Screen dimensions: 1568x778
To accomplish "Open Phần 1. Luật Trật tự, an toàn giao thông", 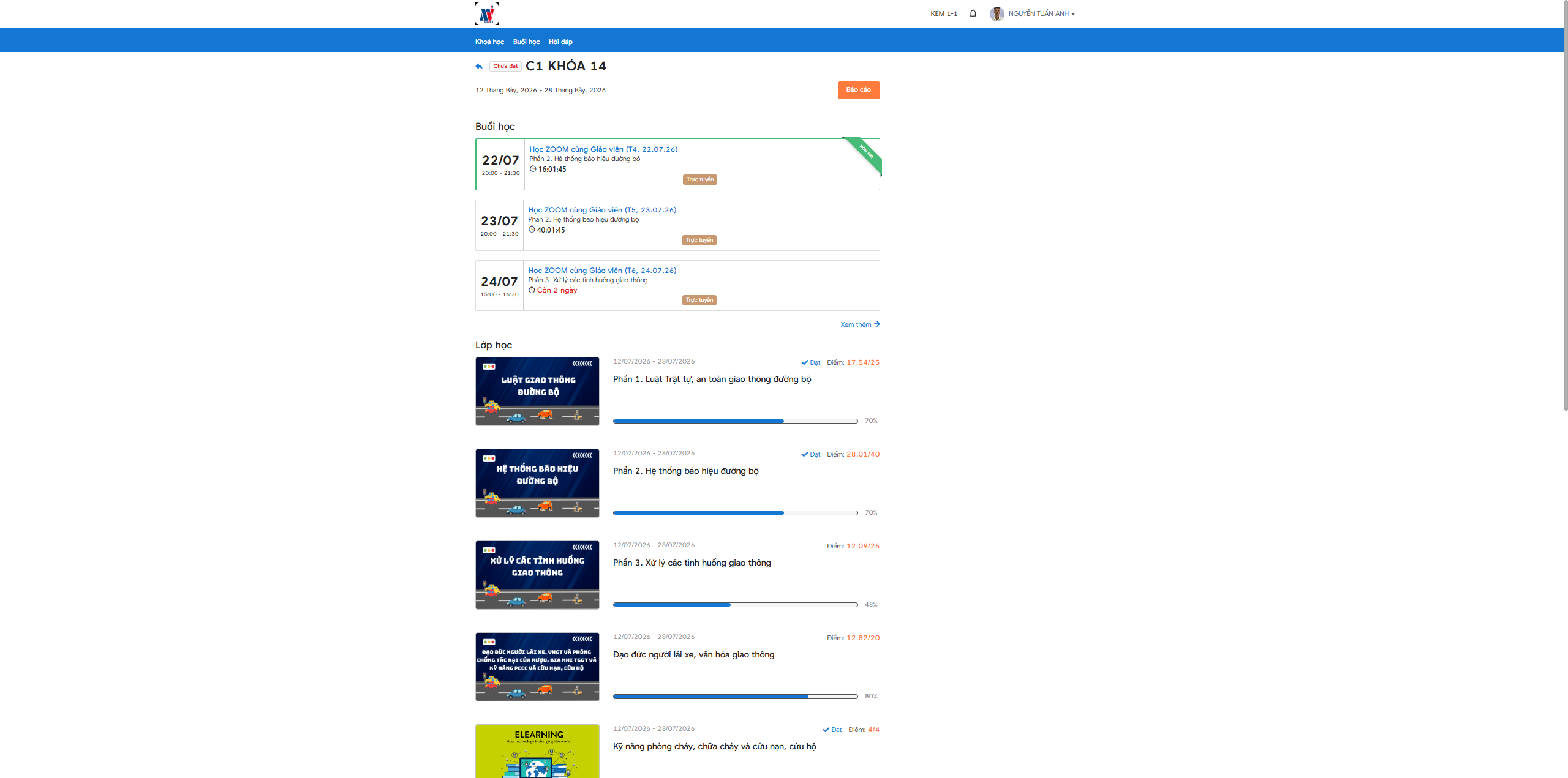I will (712, 380).
